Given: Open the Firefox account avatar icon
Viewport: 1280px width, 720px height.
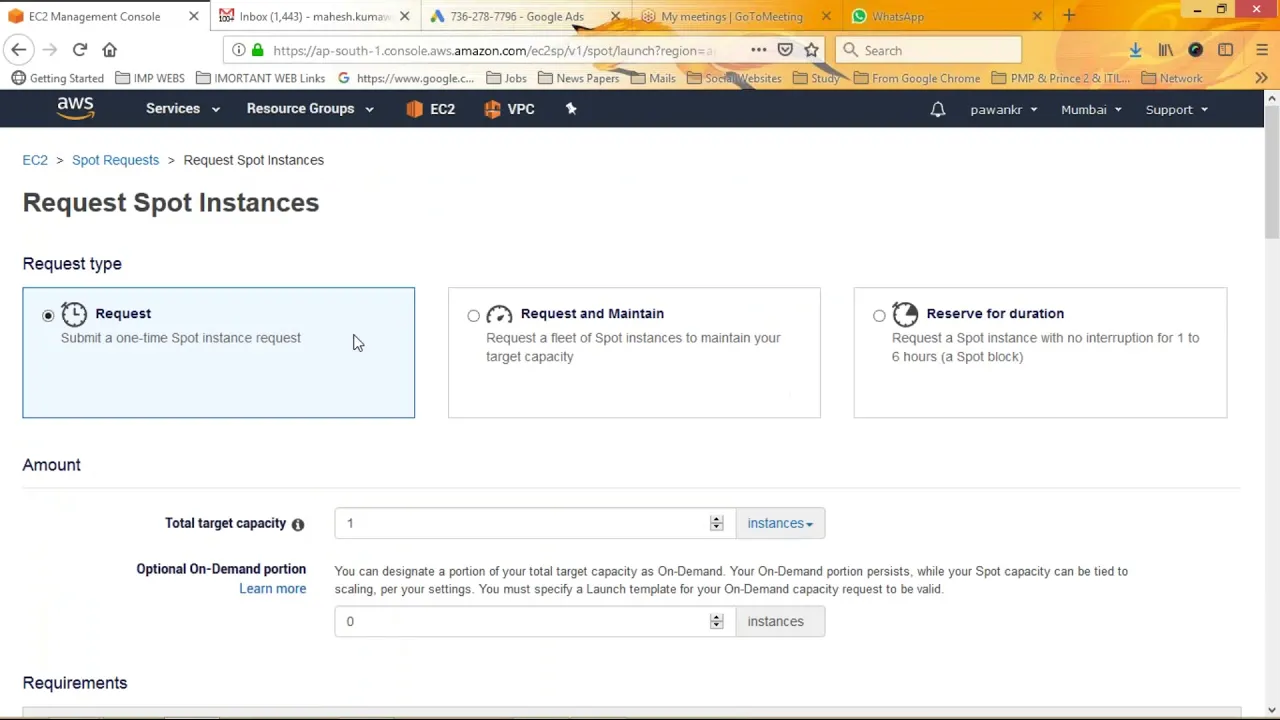Looking at the screenshot, I should click(x=1195, y=50).
